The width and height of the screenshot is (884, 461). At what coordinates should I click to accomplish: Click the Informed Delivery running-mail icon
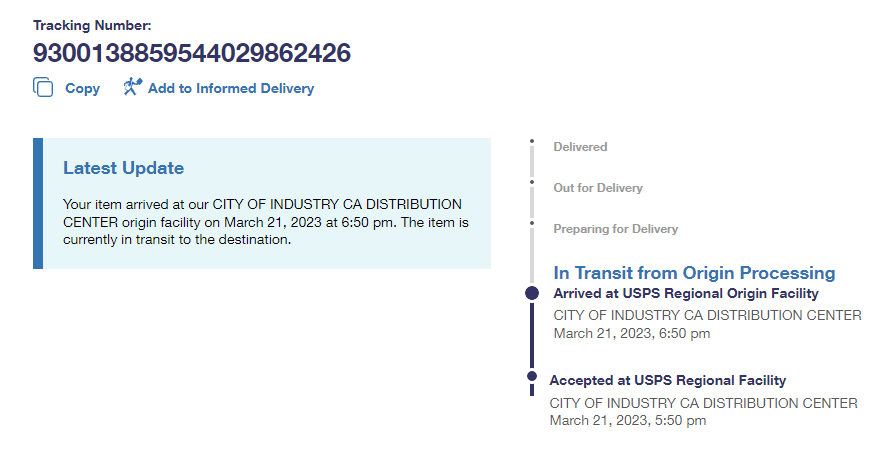point(132,88)
